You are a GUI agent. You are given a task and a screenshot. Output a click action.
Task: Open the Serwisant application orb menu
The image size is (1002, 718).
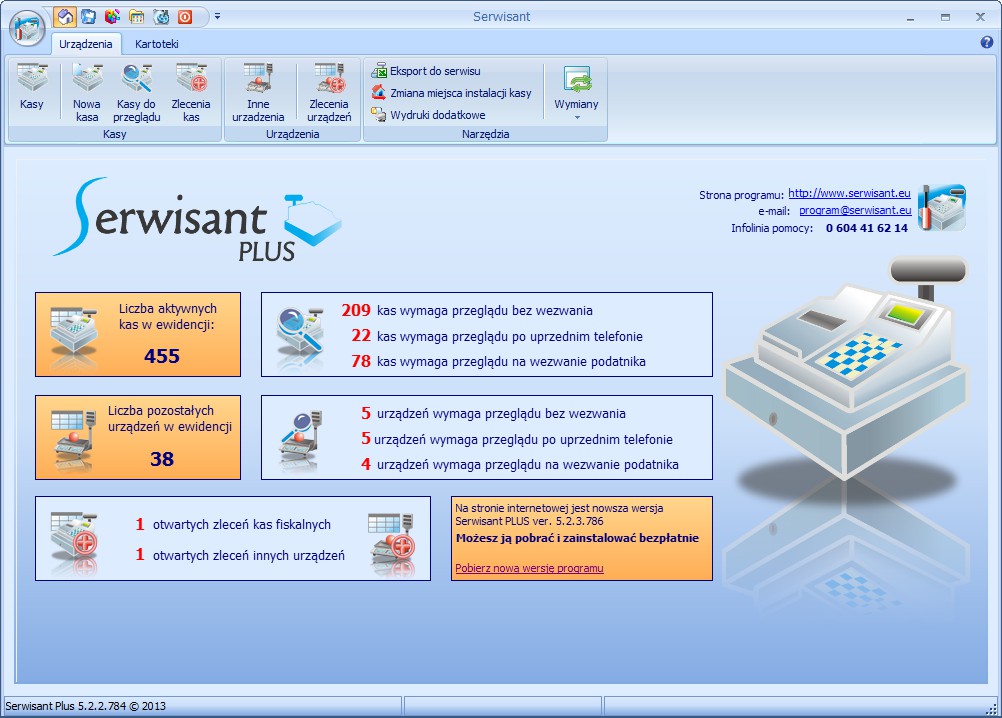[x=27, y=27]
